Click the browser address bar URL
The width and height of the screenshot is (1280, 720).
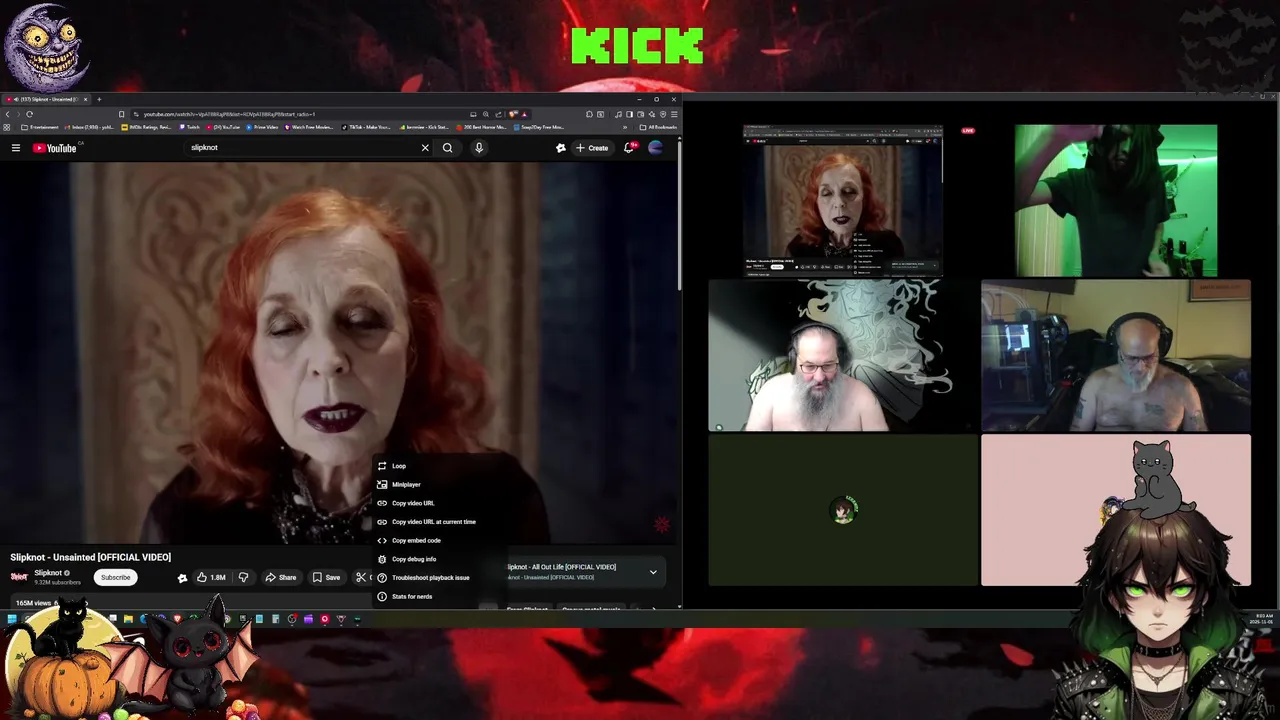tap(229, 114)
